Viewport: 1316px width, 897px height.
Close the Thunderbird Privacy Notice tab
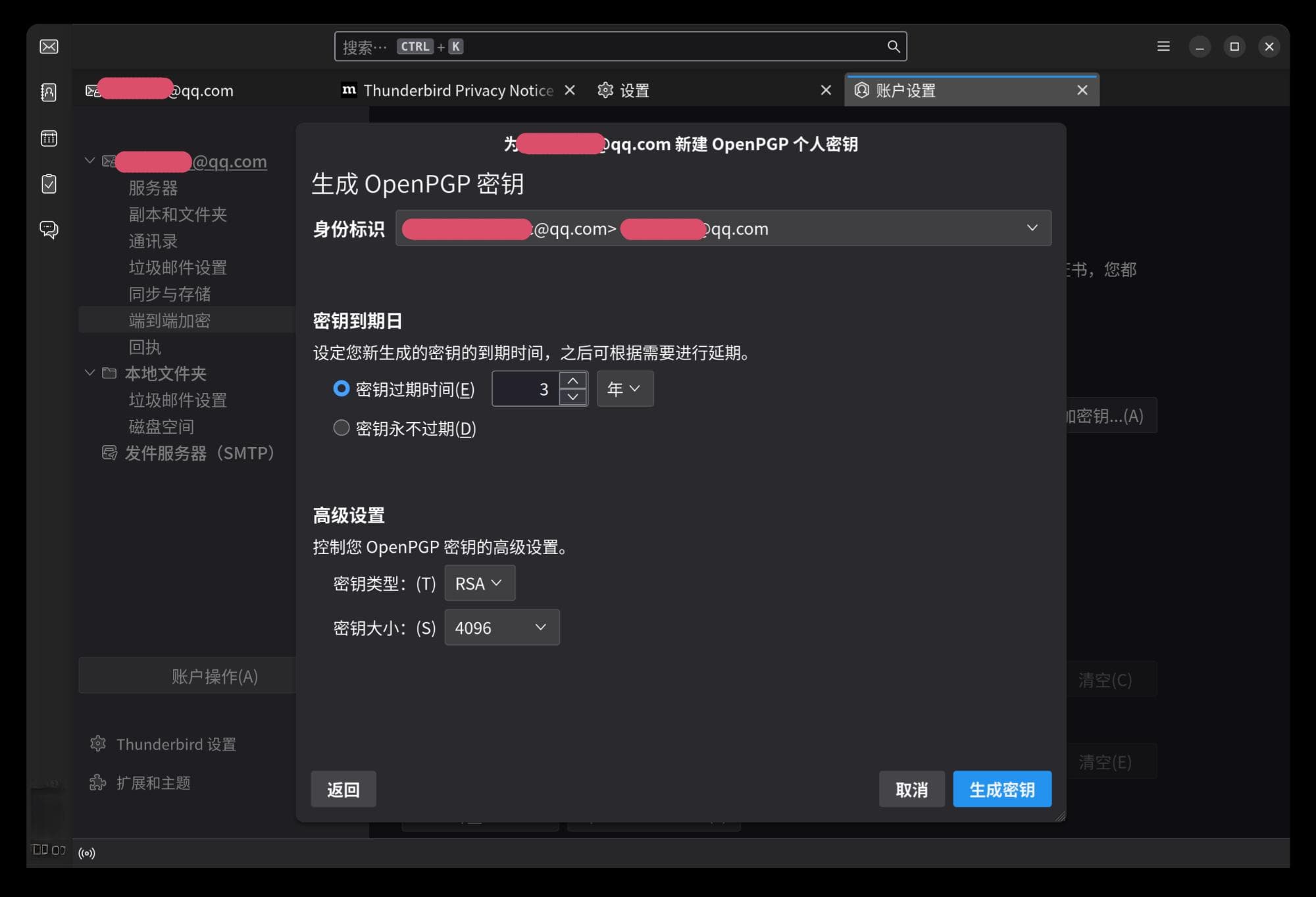(x=570, y=90)
